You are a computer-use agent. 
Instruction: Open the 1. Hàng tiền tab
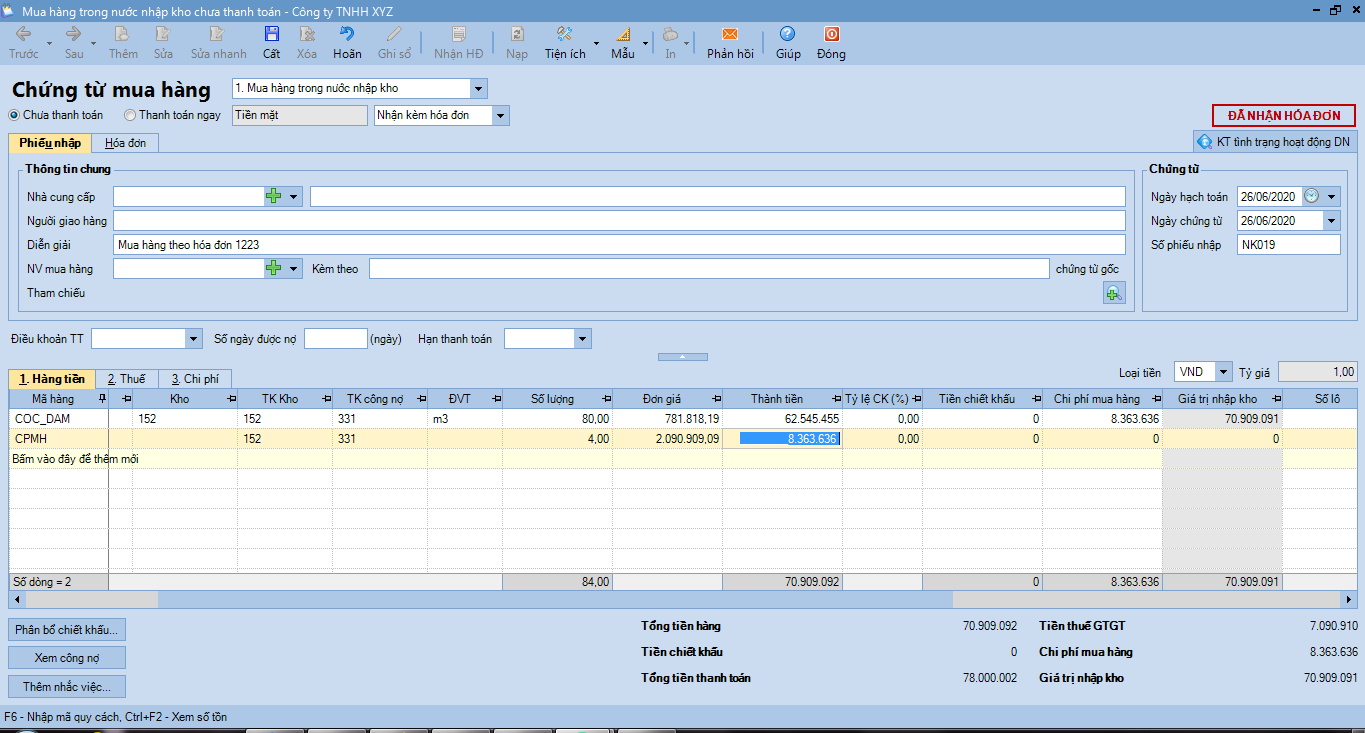pos(52,379)
